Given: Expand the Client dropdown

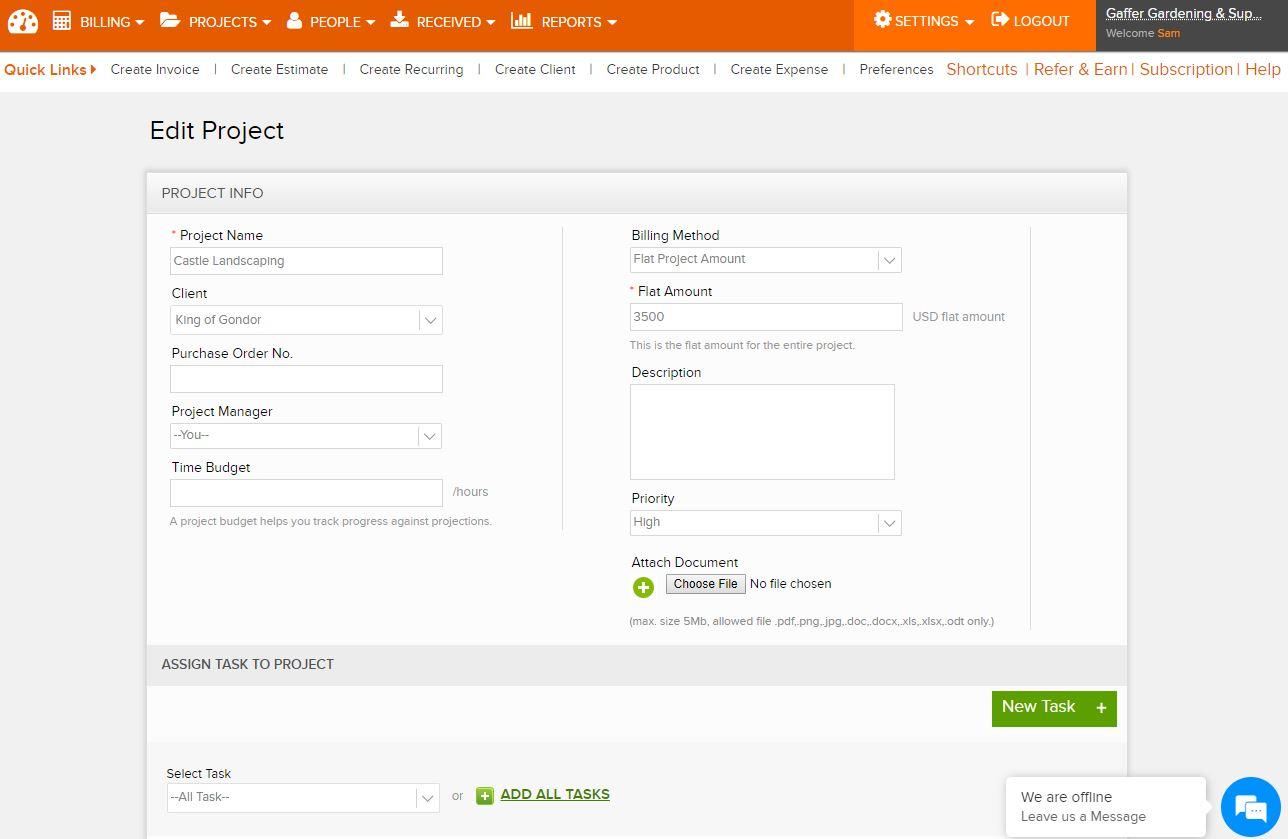Looking at the screenshot, I should coord(306,320).
